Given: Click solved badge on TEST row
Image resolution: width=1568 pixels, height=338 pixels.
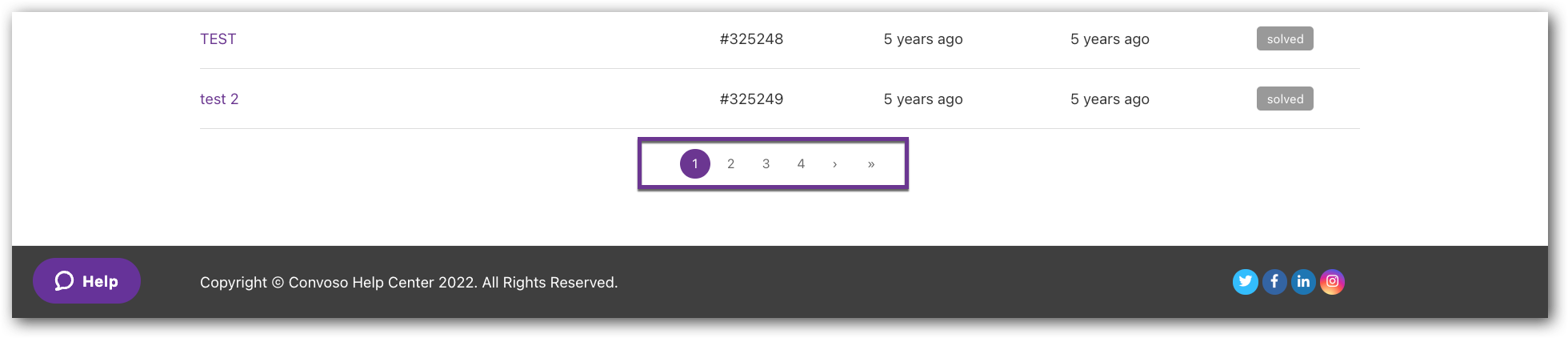Looking at the screenshot, I should tap(1285, 38).
